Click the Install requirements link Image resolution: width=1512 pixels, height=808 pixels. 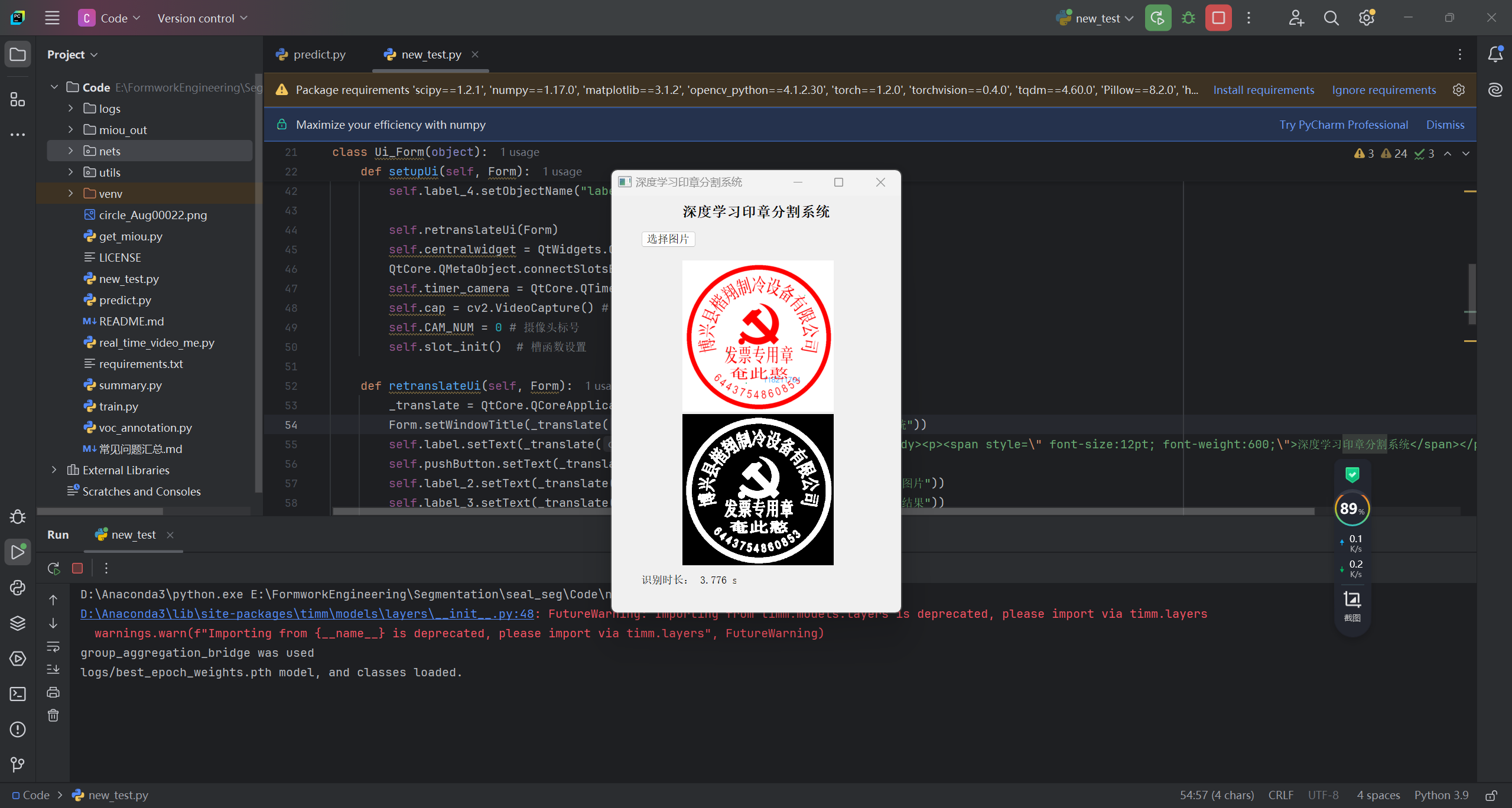pos(1263,90)
